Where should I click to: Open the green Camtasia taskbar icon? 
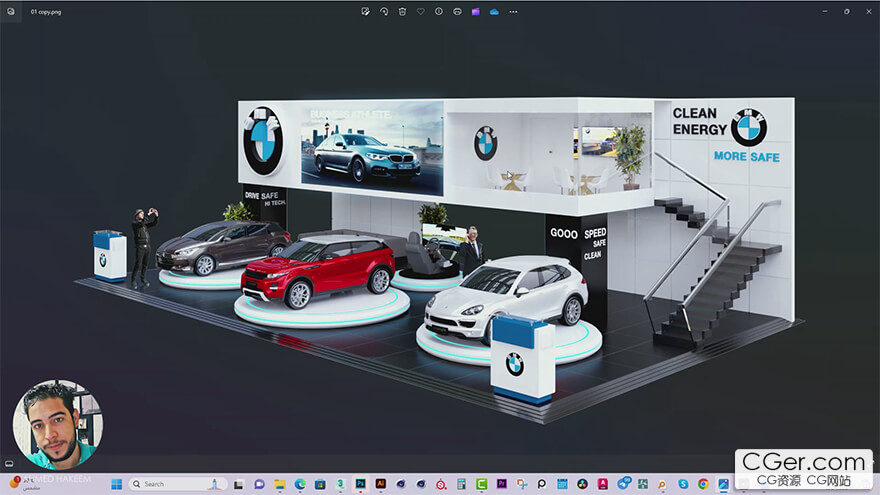pos(482,484)
